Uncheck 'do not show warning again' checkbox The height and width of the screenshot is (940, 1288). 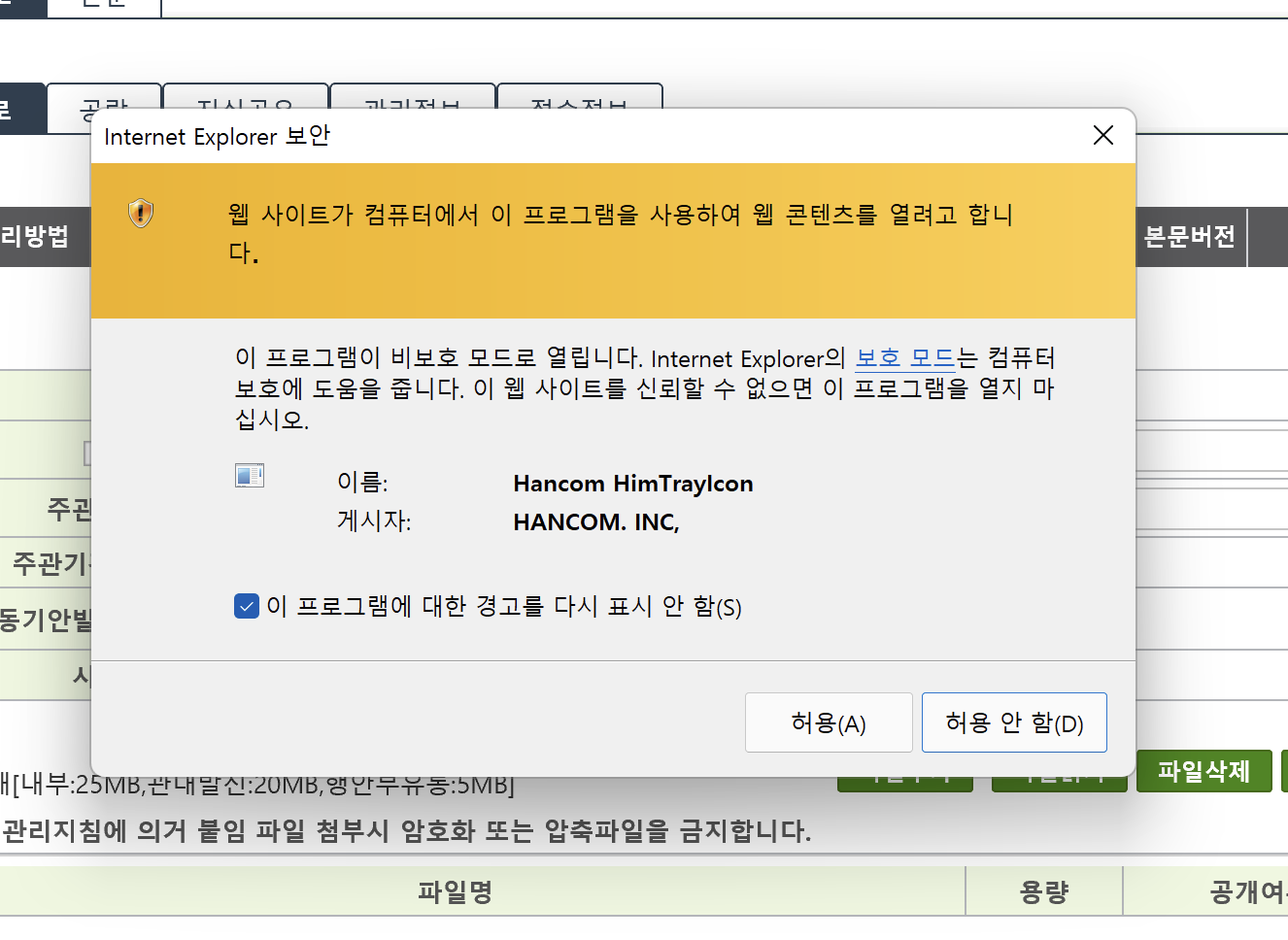click(x=247, y=607)
